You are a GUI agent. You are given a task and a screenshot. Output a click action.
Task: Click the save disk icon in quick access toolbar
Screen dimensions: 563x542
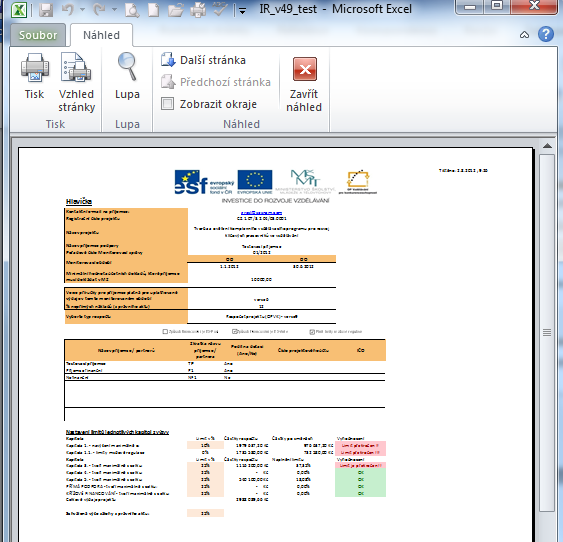(46, 10)
